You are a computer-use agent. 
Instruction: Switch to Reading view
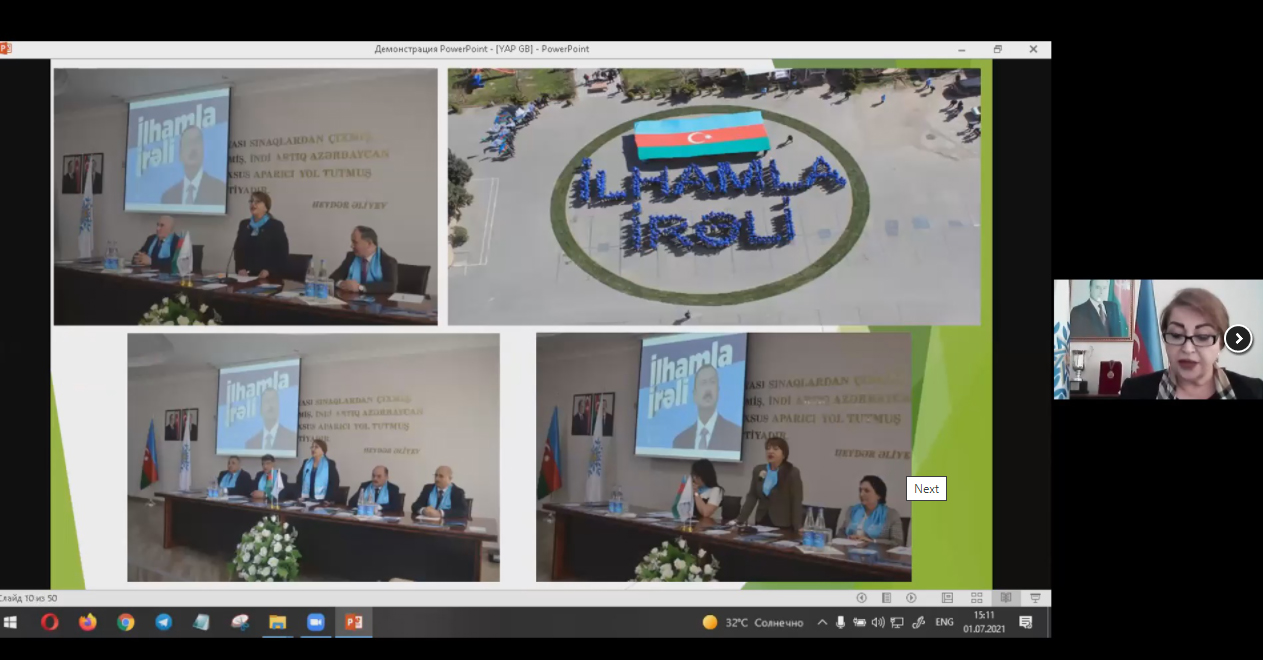pyautogui.click(x=1006, y=598)
